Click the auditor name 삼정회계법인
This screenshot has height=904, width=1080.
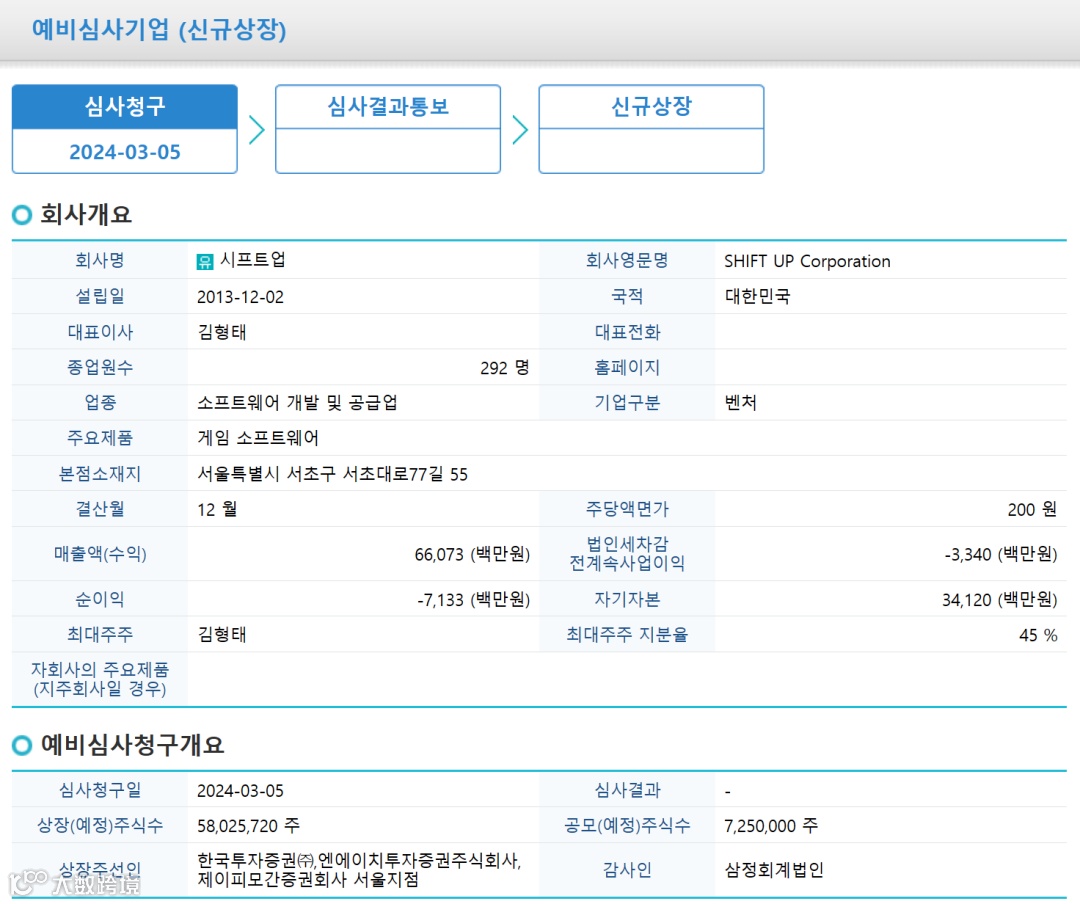[x=774, y=870]
